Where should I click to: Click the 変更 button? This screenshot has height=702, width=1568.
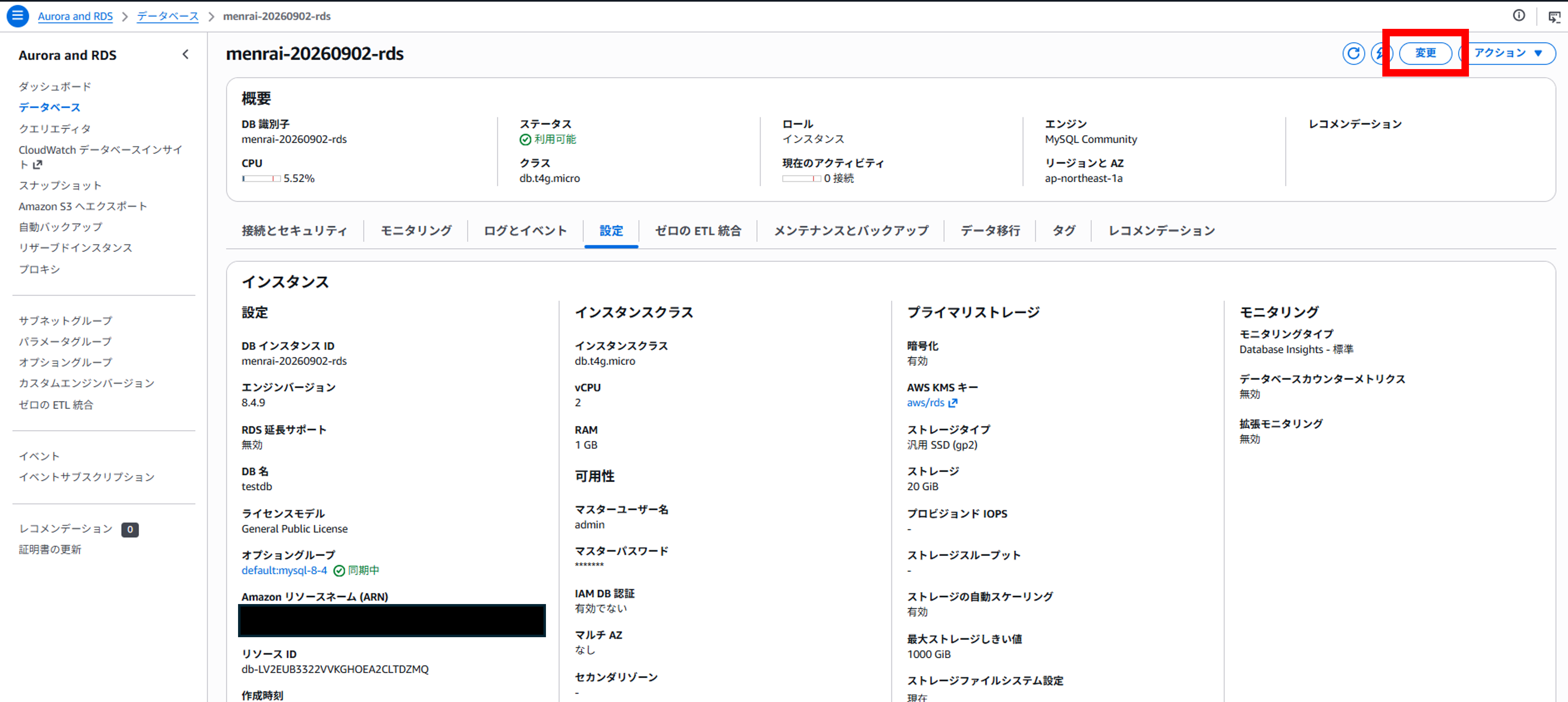coord(1425,53)
